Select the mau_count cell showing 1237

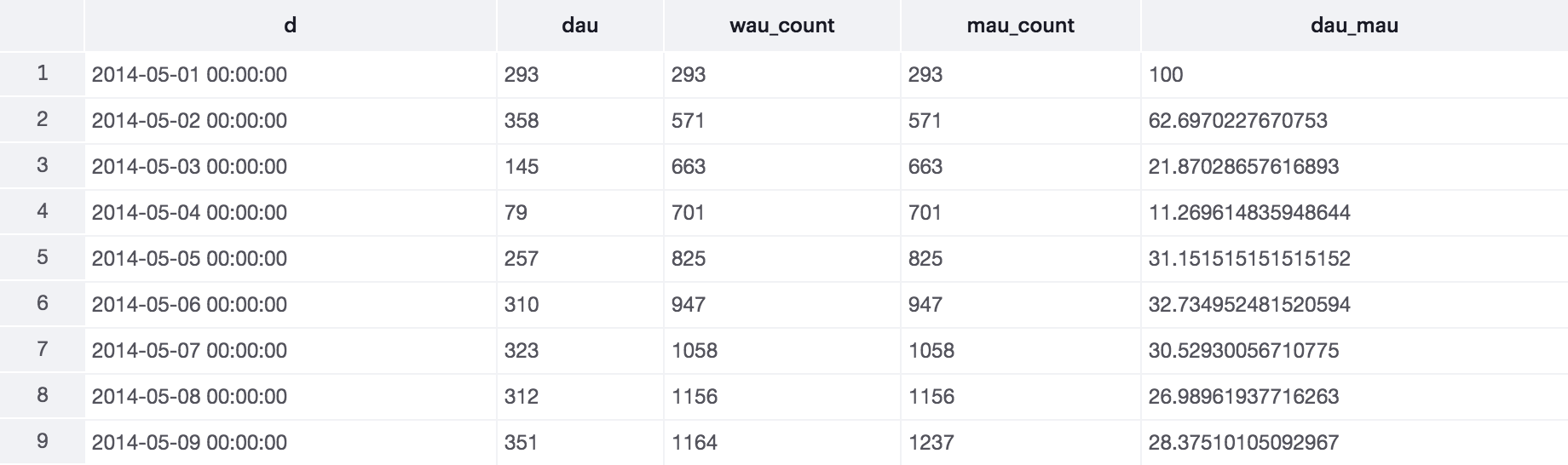931,443
